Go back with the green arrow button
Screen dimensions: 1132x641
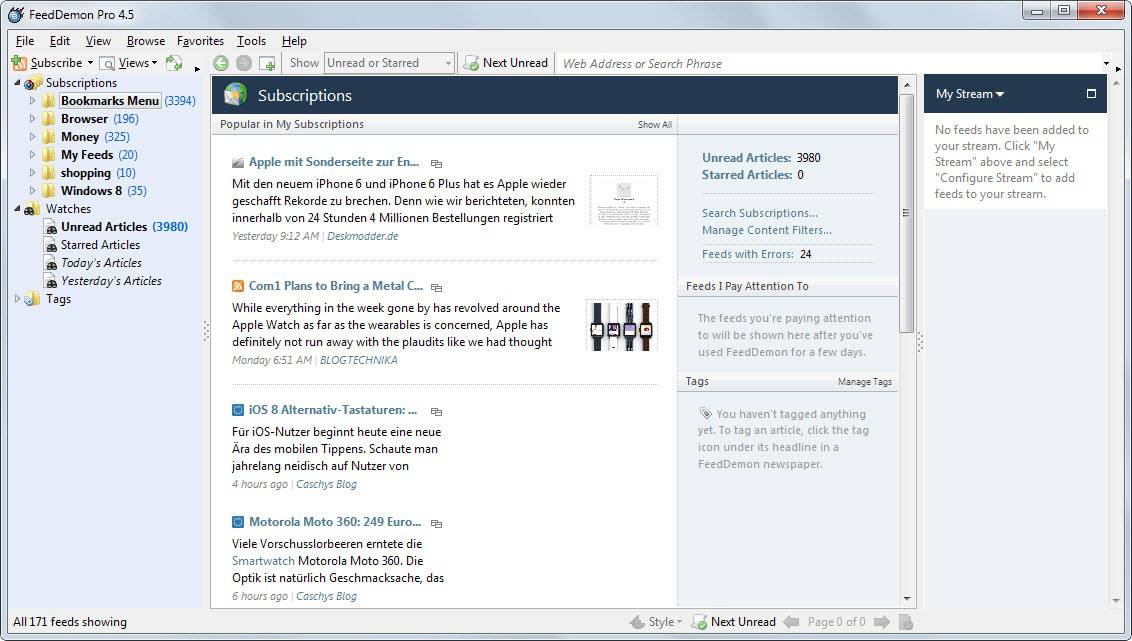click(x=221, y=64)
